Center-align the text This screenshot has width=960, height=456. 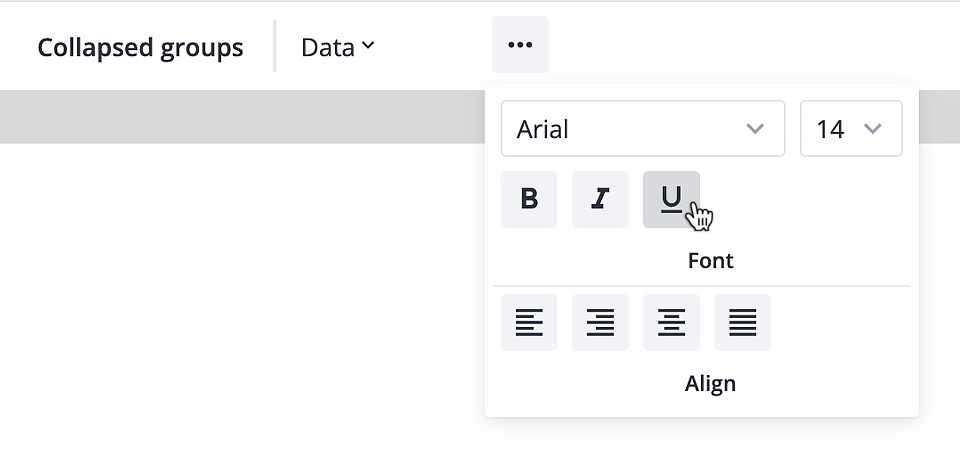point(671,323)
